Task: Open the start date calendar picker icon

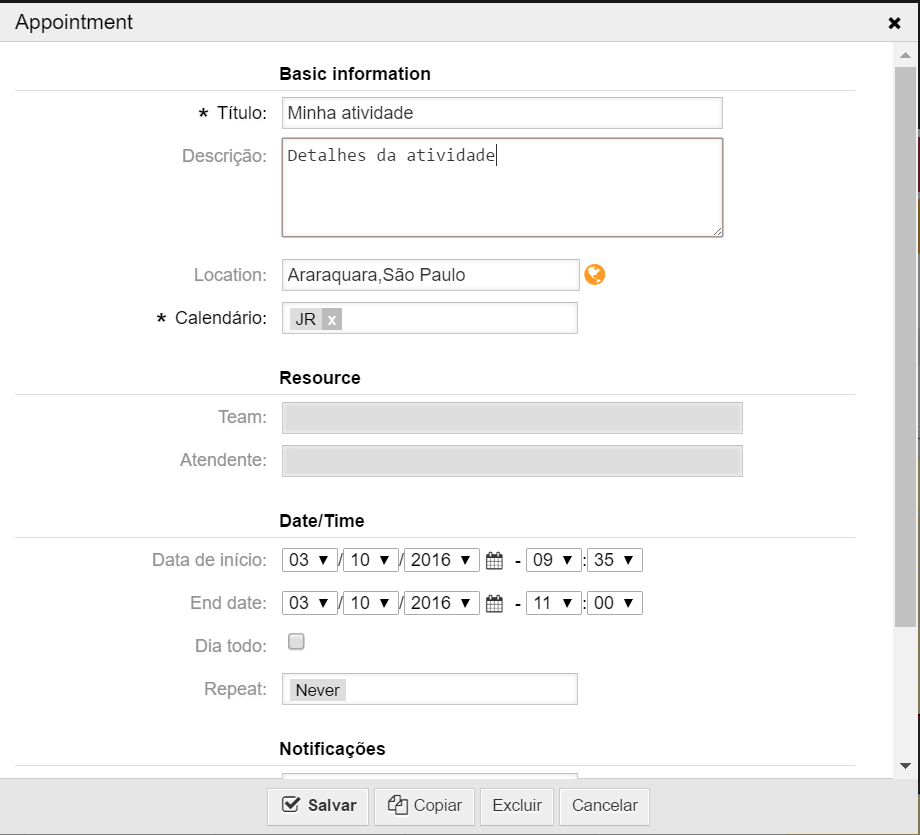Action: point(494,561)
